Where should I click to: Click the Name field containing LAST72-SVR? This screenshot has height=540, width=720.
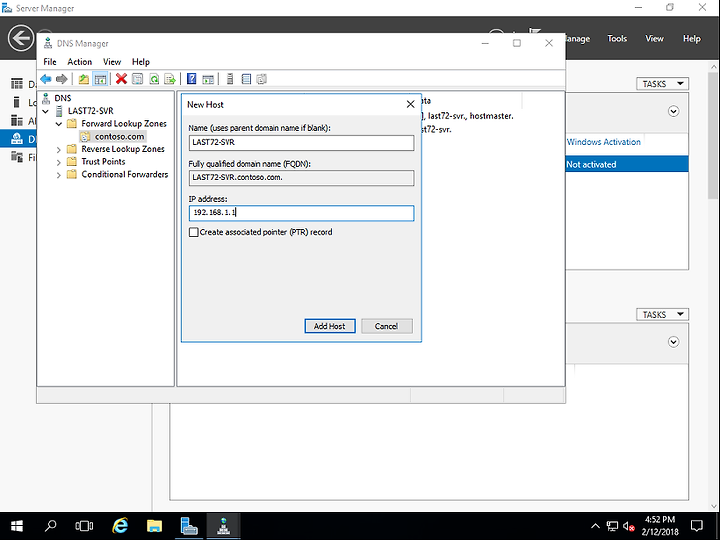[301, 143]
